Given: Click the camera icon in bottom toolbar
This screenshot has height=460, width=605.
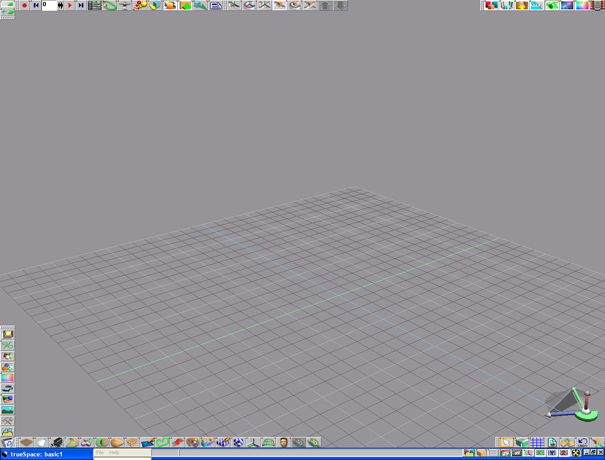Looking at the screenshot, I should (x=56, y=442).
